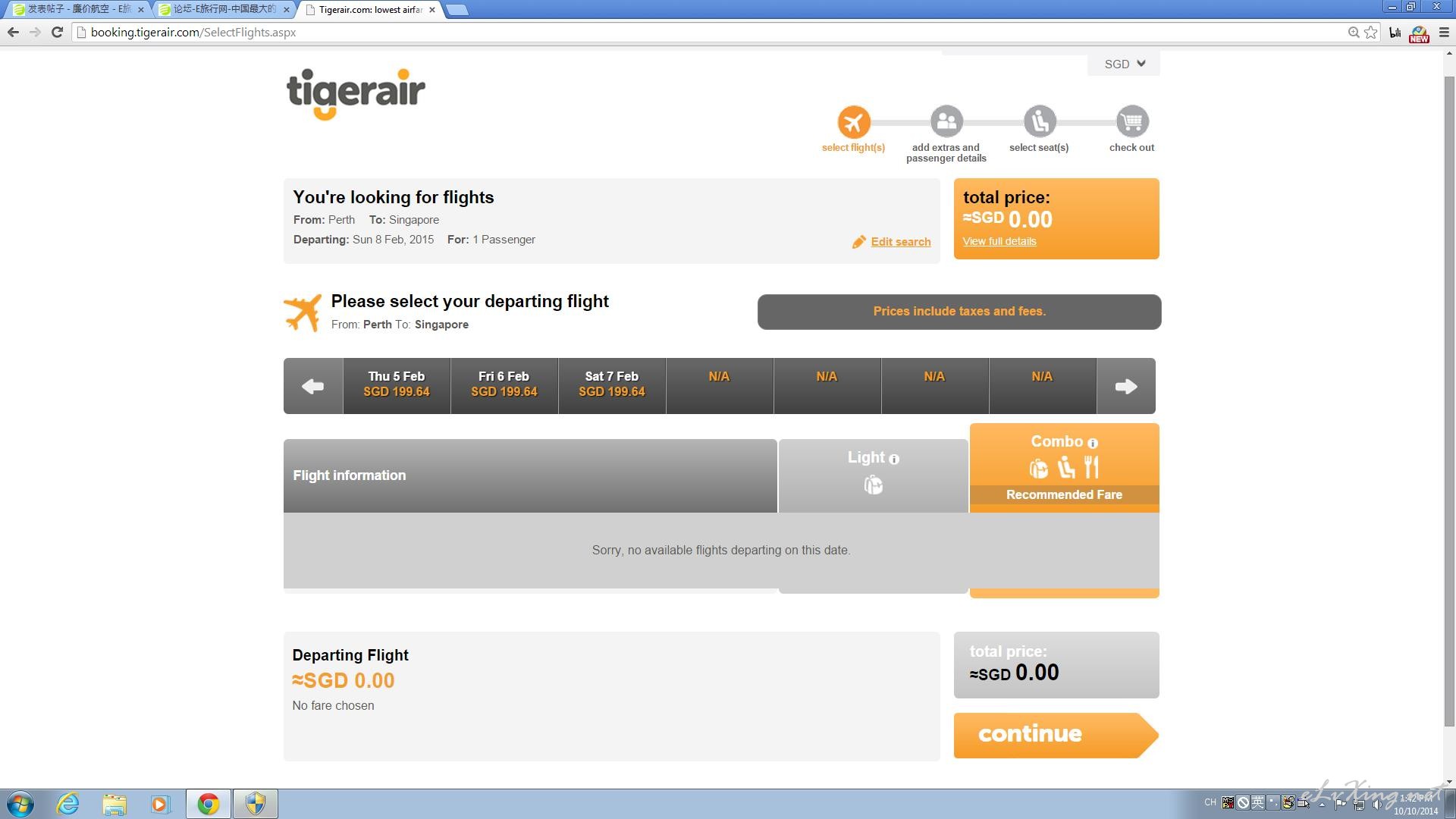1456x819 pixels.
Task: Show next dates with the right arrow
Action: point(1126,386)
